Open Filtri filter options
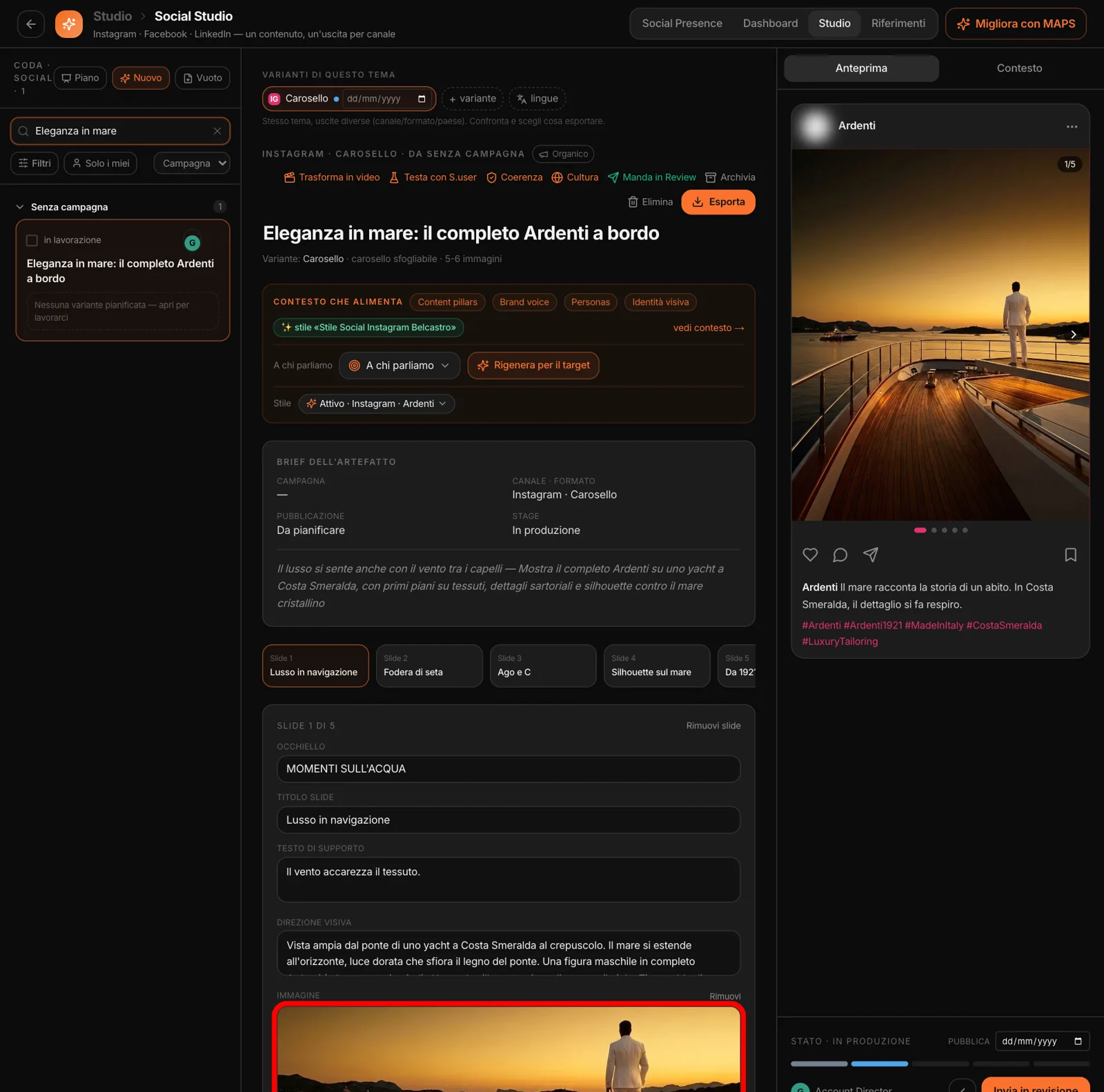Screen dimensions: 1104x1092 click(x=34, y=163)
